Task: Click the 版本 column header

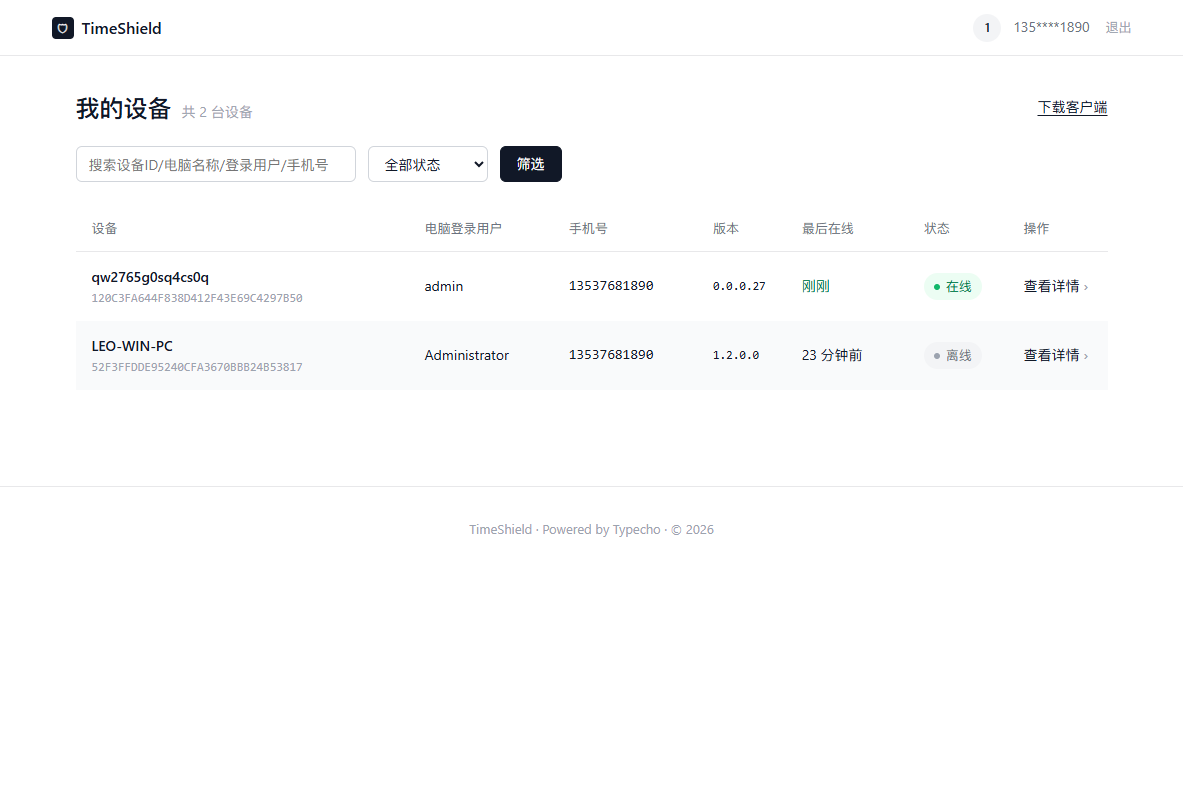Action: [726, 229]
